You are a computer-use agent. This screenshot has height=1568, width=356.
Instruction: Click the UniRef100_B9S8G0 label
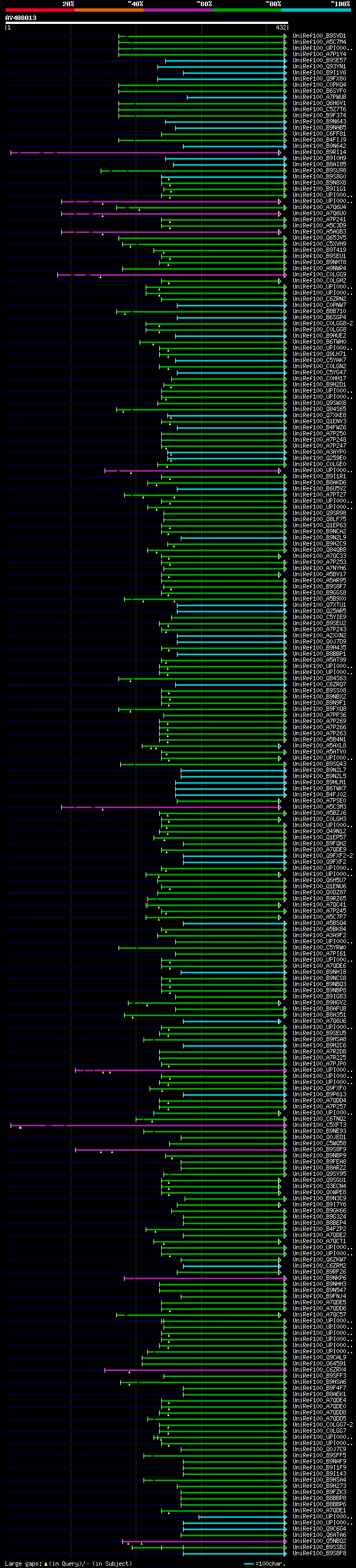[319, 176]
